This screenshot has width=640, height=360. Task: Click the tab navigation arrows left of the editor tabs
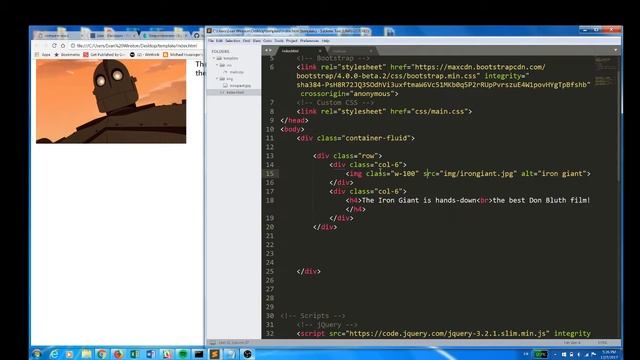click(268, 51)
